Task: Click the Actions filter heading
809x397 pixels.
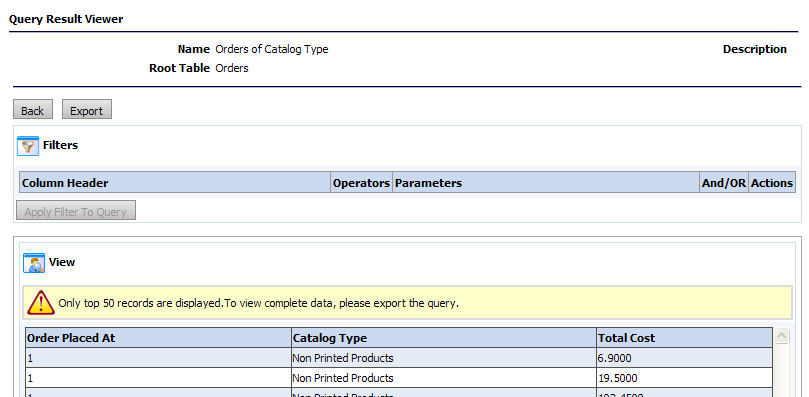Action: click(772, 183)
